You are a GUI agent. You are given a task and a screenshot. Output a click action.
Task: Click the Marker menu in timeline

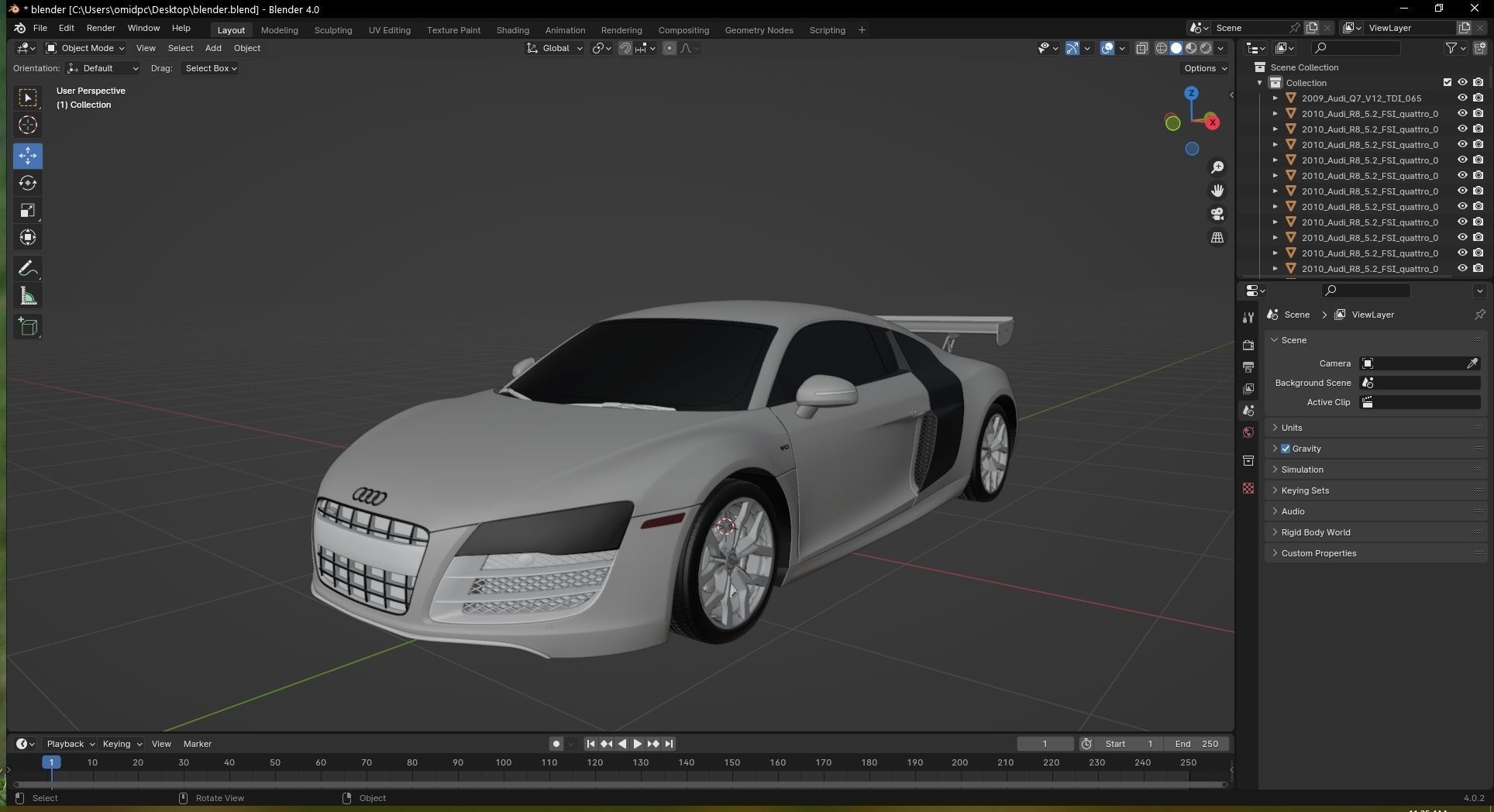198,744
